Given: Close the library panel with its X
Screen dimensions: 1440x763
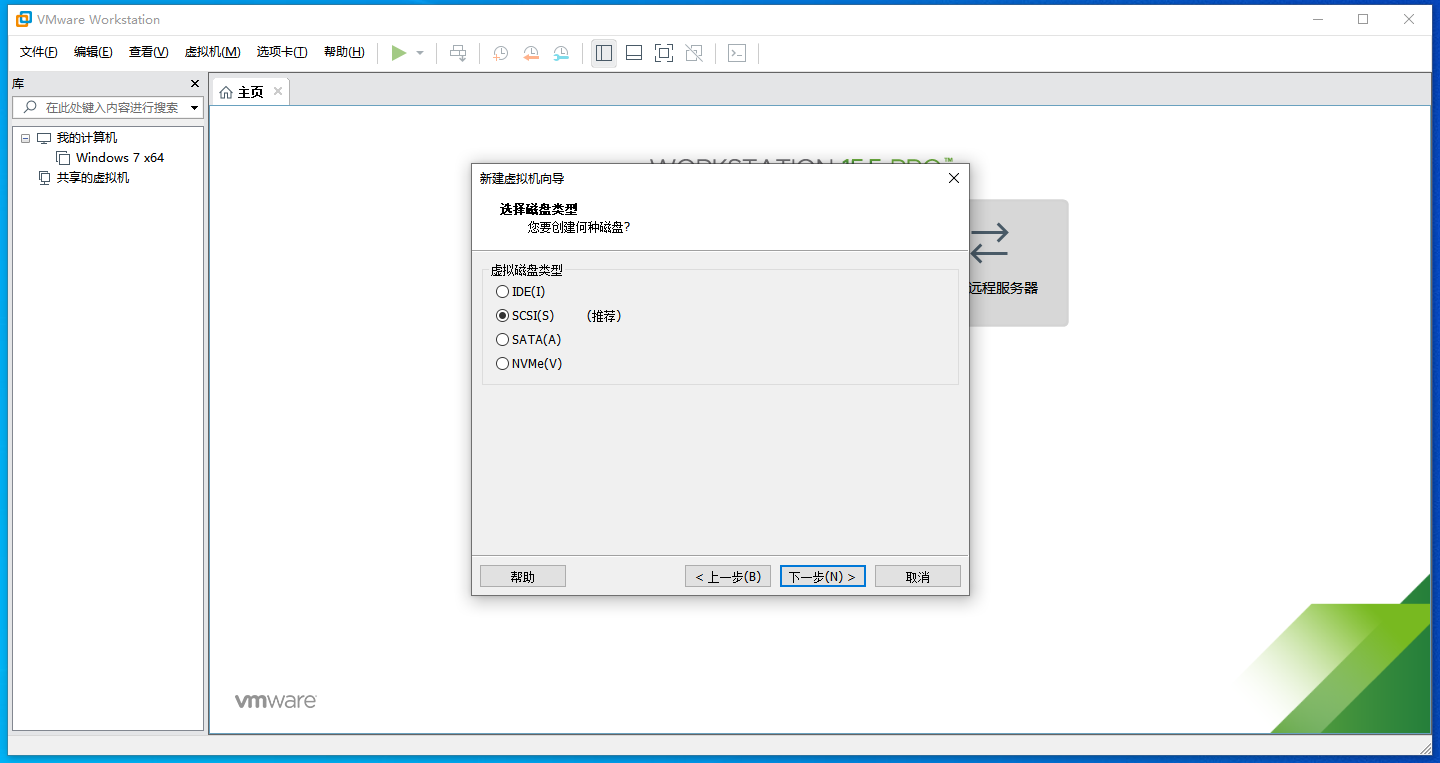Looking at the screenshot, I should point(195,84).
